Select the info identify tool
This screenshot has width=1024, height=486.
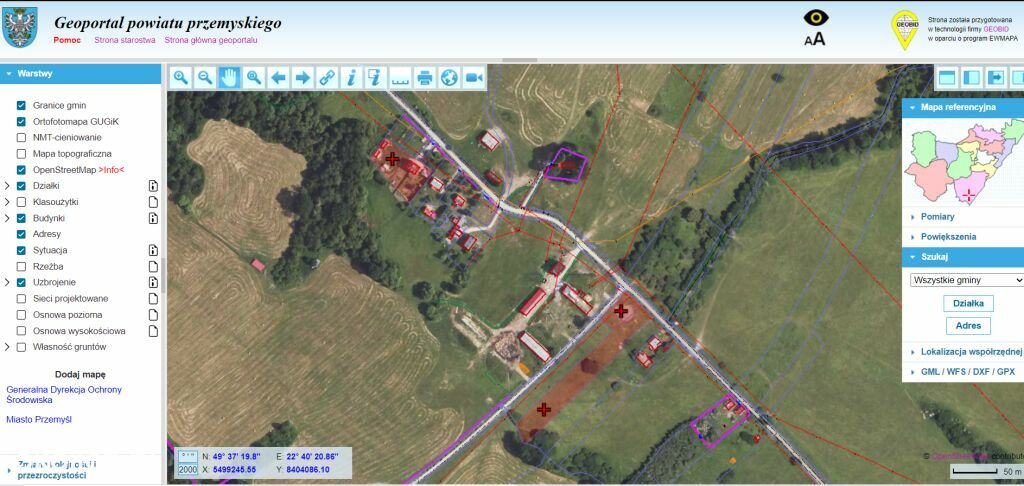click(351, 78)
